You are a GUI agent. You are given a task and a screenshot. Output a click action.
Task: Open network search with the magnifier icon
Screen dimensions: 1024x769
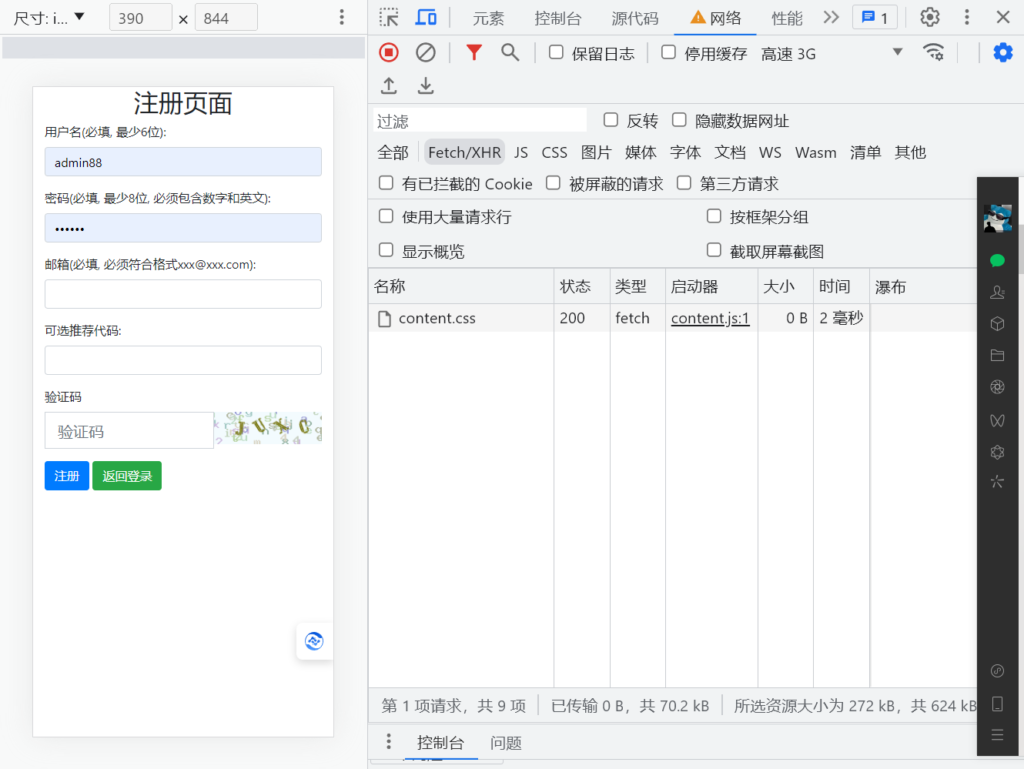(x=510, y=52)
